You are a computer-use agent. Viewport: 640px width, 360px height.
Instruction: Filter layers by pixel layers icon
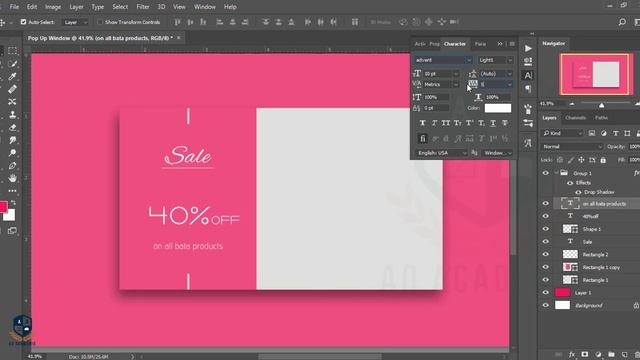[x=592, y=133]
